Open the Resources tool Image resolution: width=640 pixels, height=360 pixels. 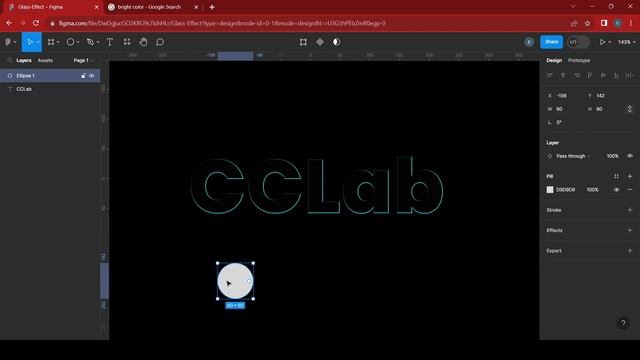127,42
